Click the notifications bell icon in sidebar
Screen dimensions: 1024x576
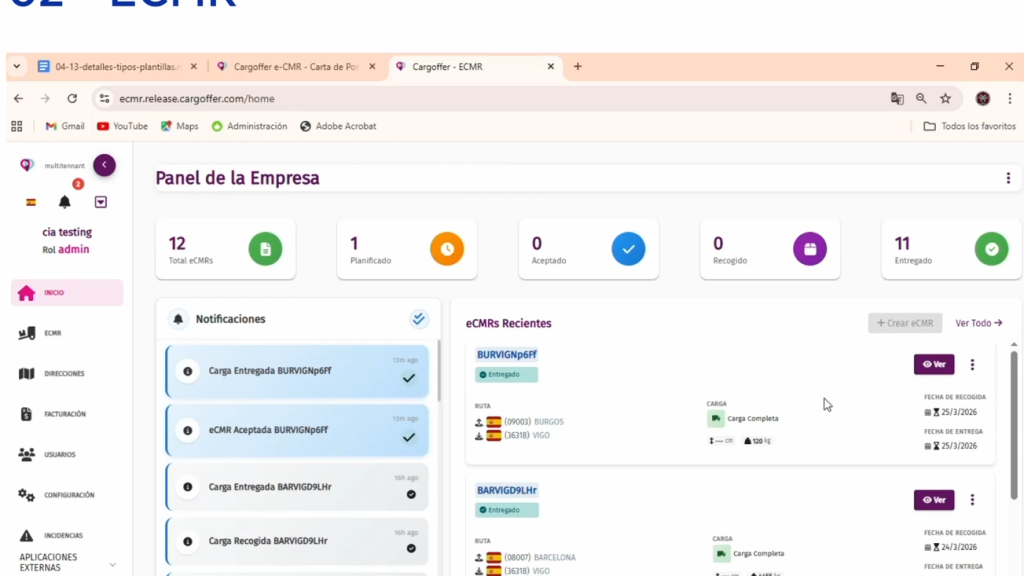65,202
